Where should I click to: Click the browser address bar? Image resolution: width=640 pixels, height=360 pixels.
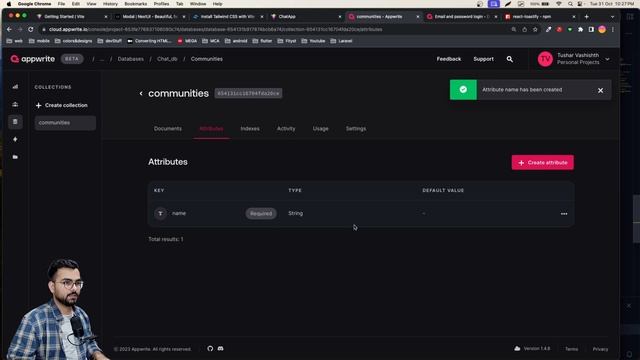click(x=278, y=29)
